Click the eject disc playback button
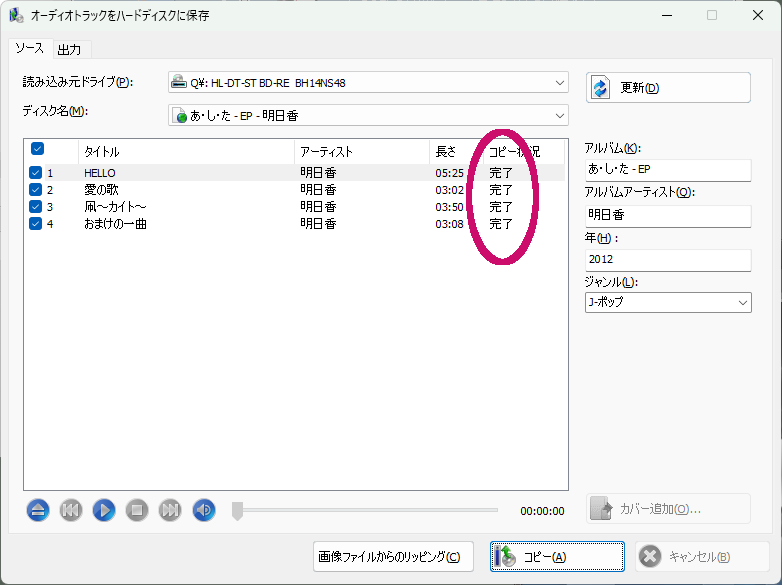 tap(38, 510)
